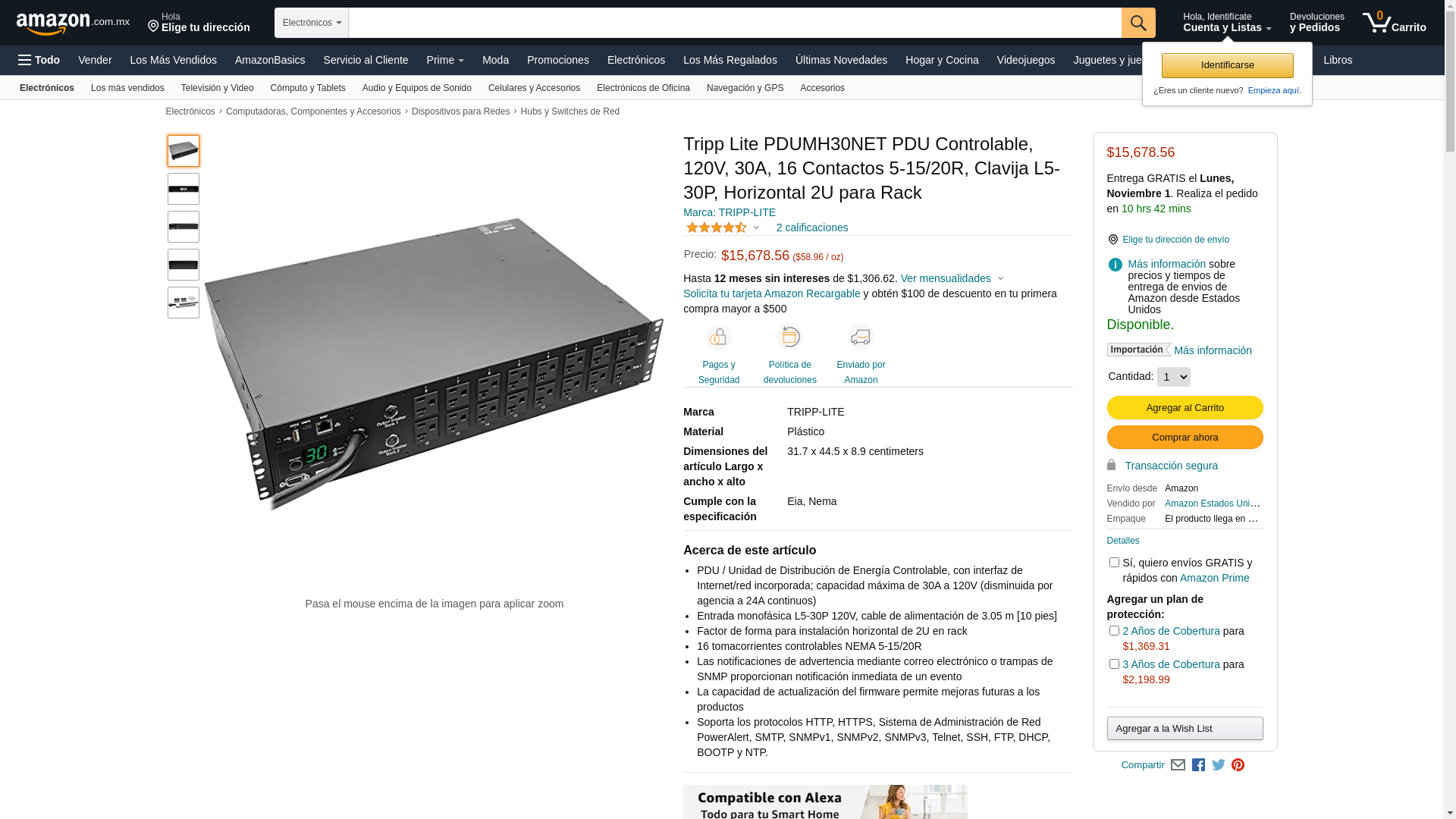Click the Comprar ahora button
This screenshot has height=819, width=1456.
click(x=1185, y=438)
